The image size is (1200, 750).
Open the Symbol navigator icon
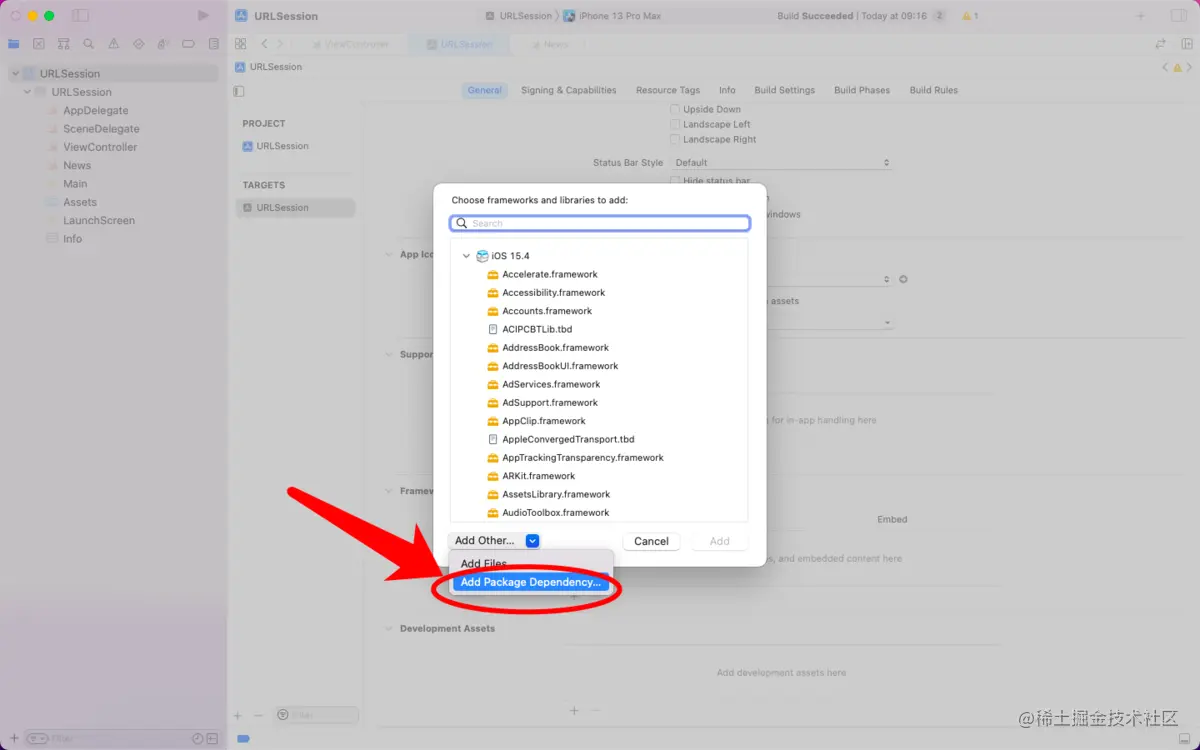pyautogui.click(x=64, y=44)
